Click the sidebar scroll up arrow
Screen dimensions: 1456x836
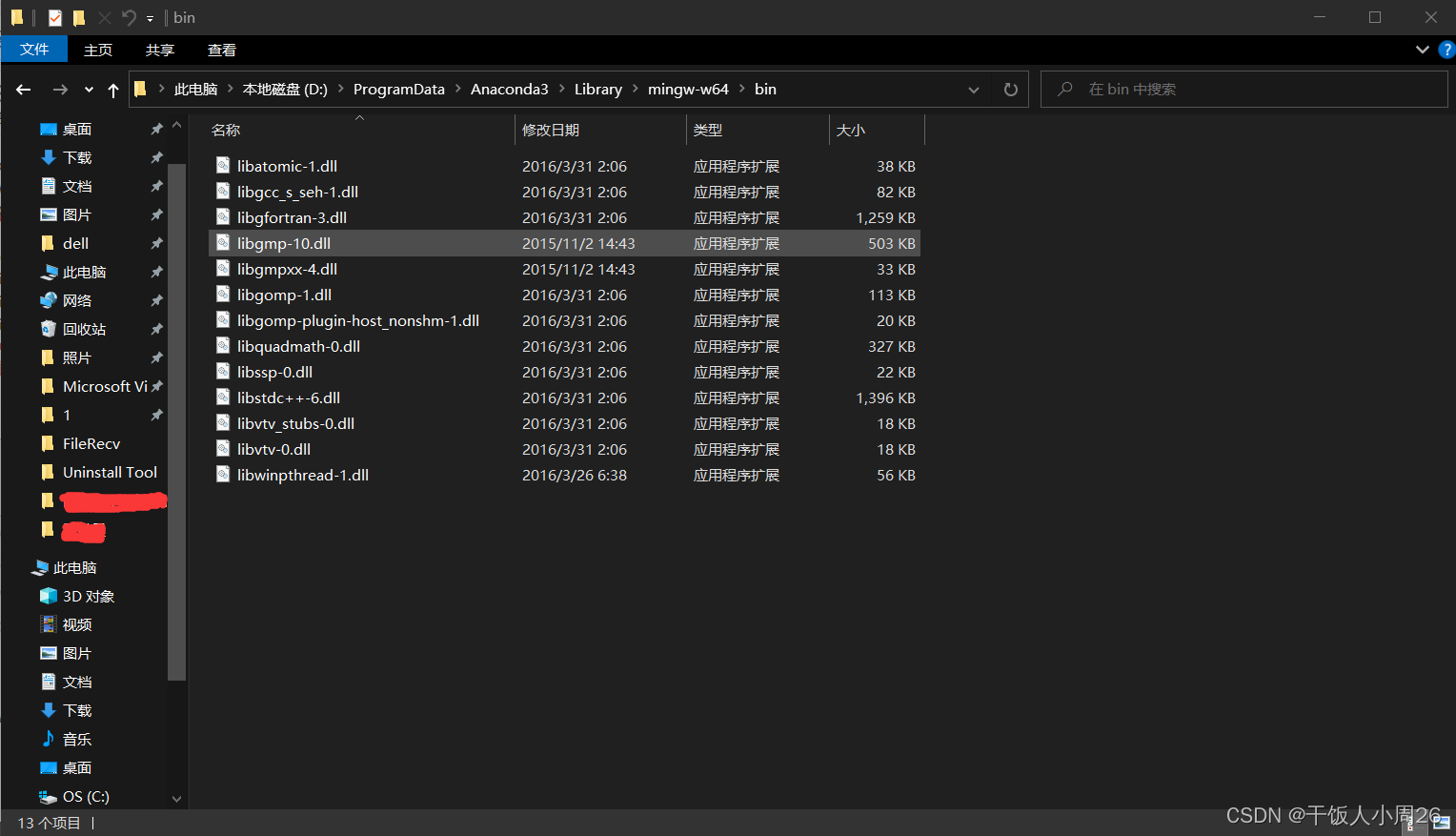tap(176, 125)
